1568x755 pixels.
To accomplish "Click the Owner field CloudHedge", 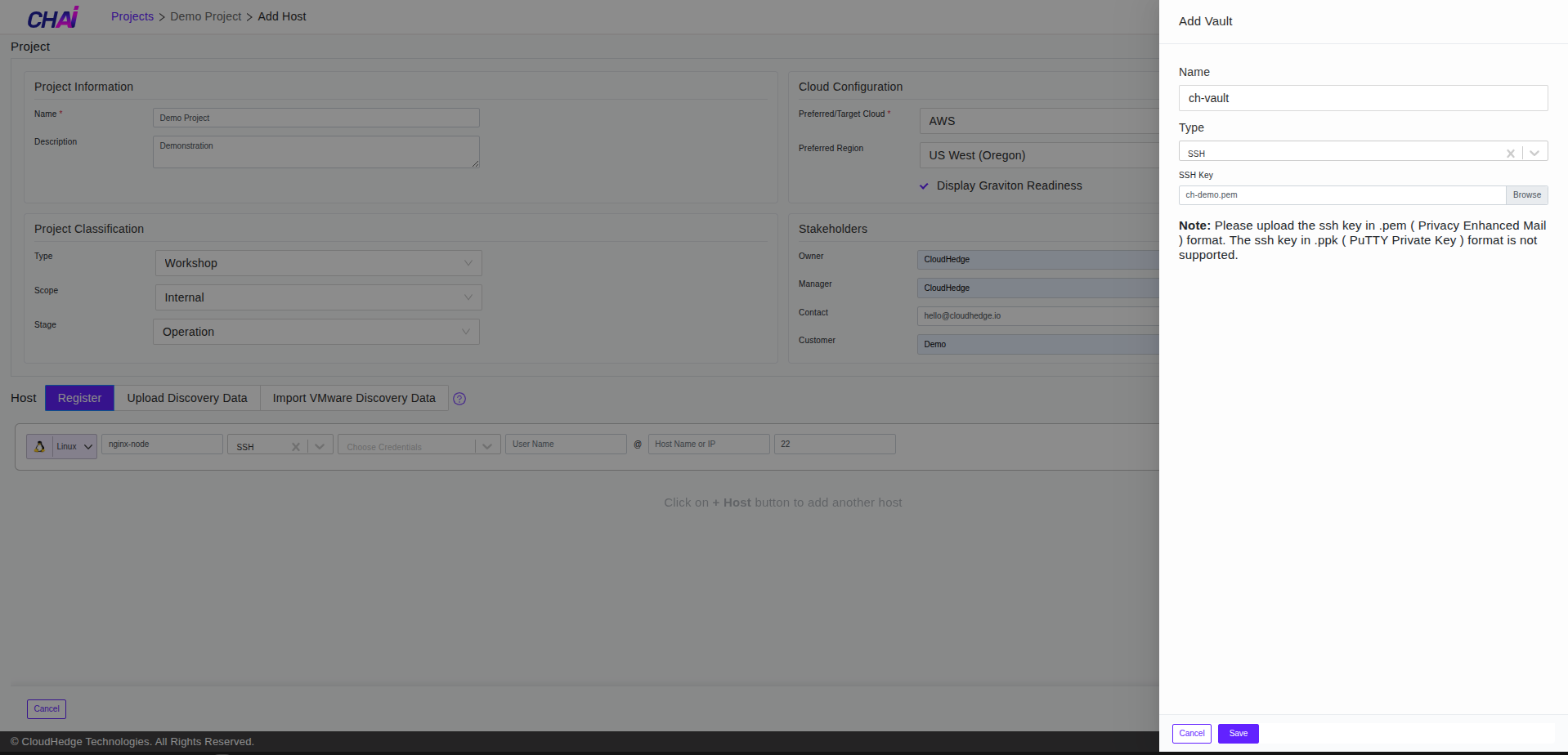I will point(1037,259).
